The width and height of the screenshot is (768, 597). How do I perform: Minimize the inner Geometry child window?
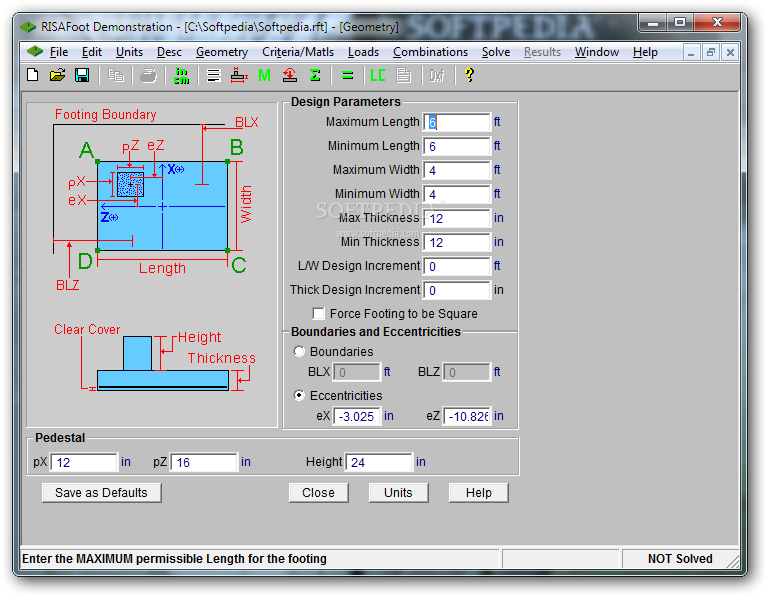coord(691,52)
